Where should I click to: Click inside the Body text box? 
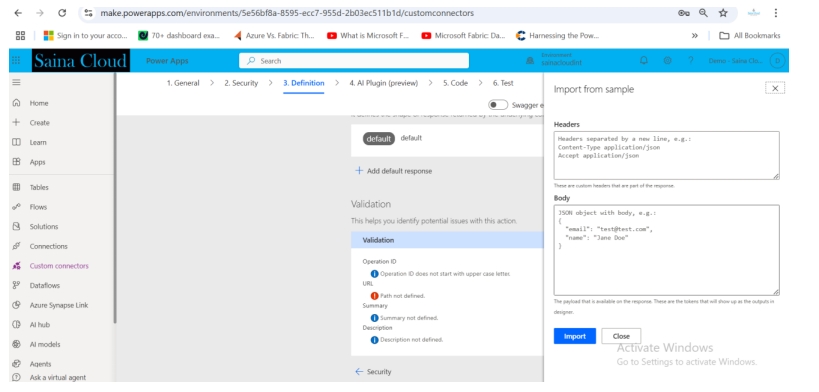click(x=666, y=250)
